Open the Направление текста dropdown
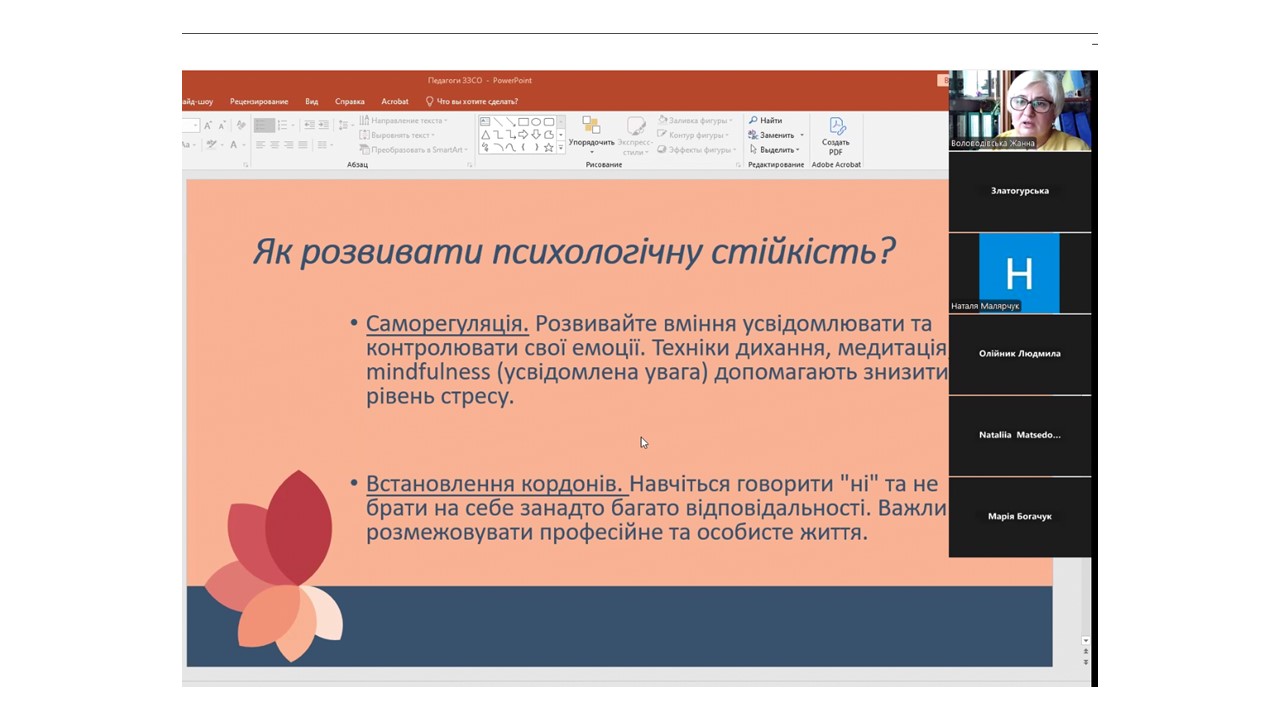This screenshot has height=720, width=1280. 403,121
